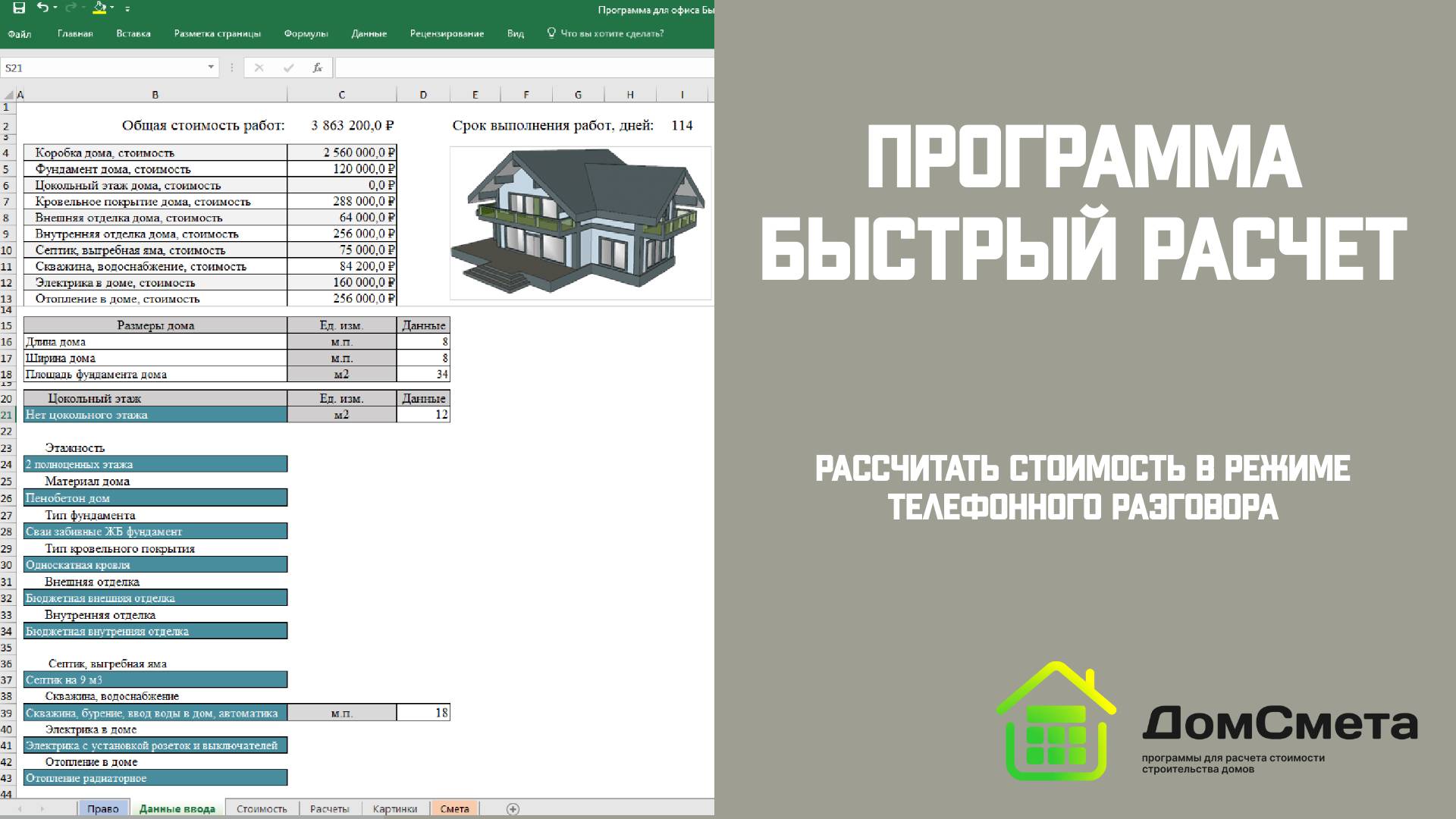This screenshot has width=1456, height=819.
Task: Add a new sheet with plus icon
Action: (x=513, y=808)
